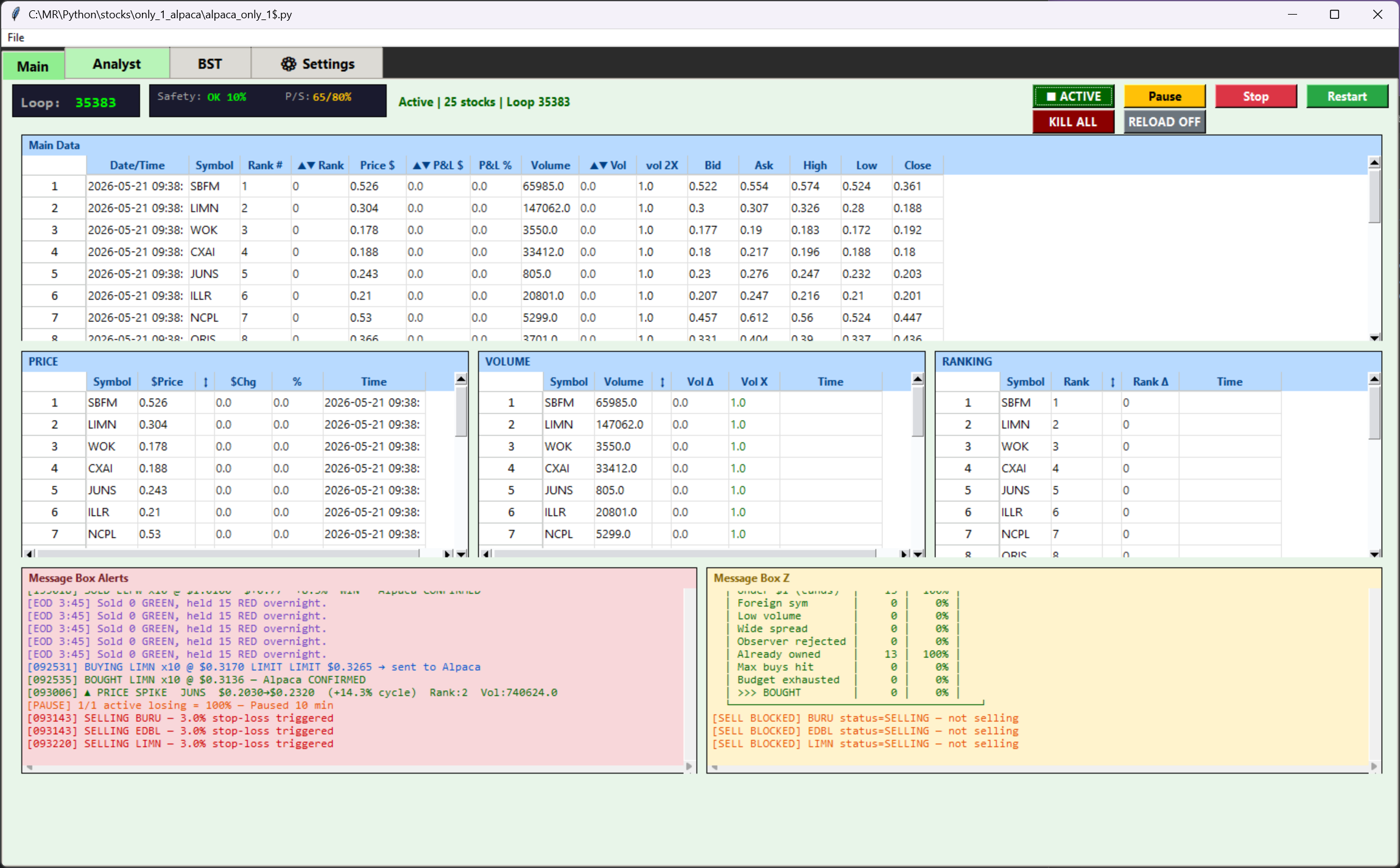
Task: Sort Main Data by ▲▼ P&L $ column
Action: 438,165
